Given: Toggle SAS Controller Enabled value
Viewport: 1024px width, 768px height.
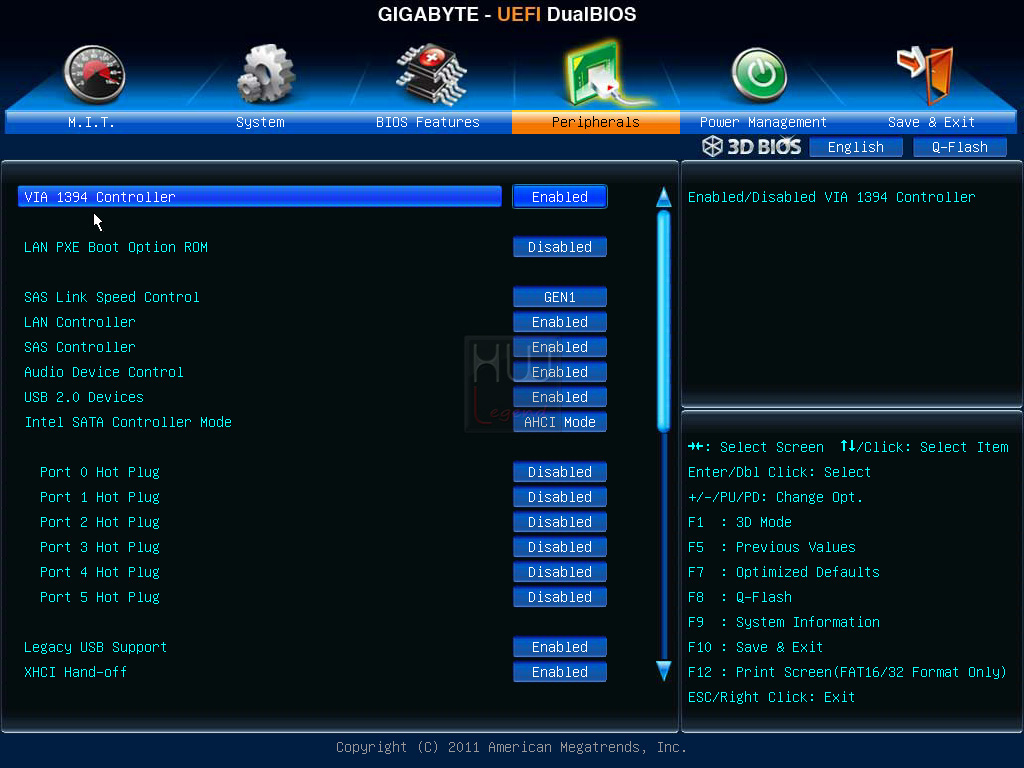Looking at the screenshot, I should [560, 347].
